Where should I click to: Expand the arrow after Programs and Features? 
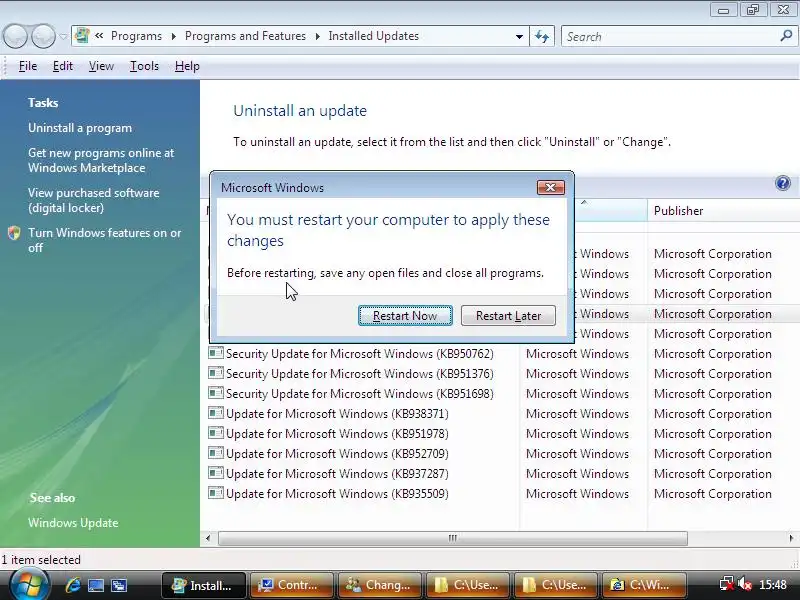click(x=317, y=37)
